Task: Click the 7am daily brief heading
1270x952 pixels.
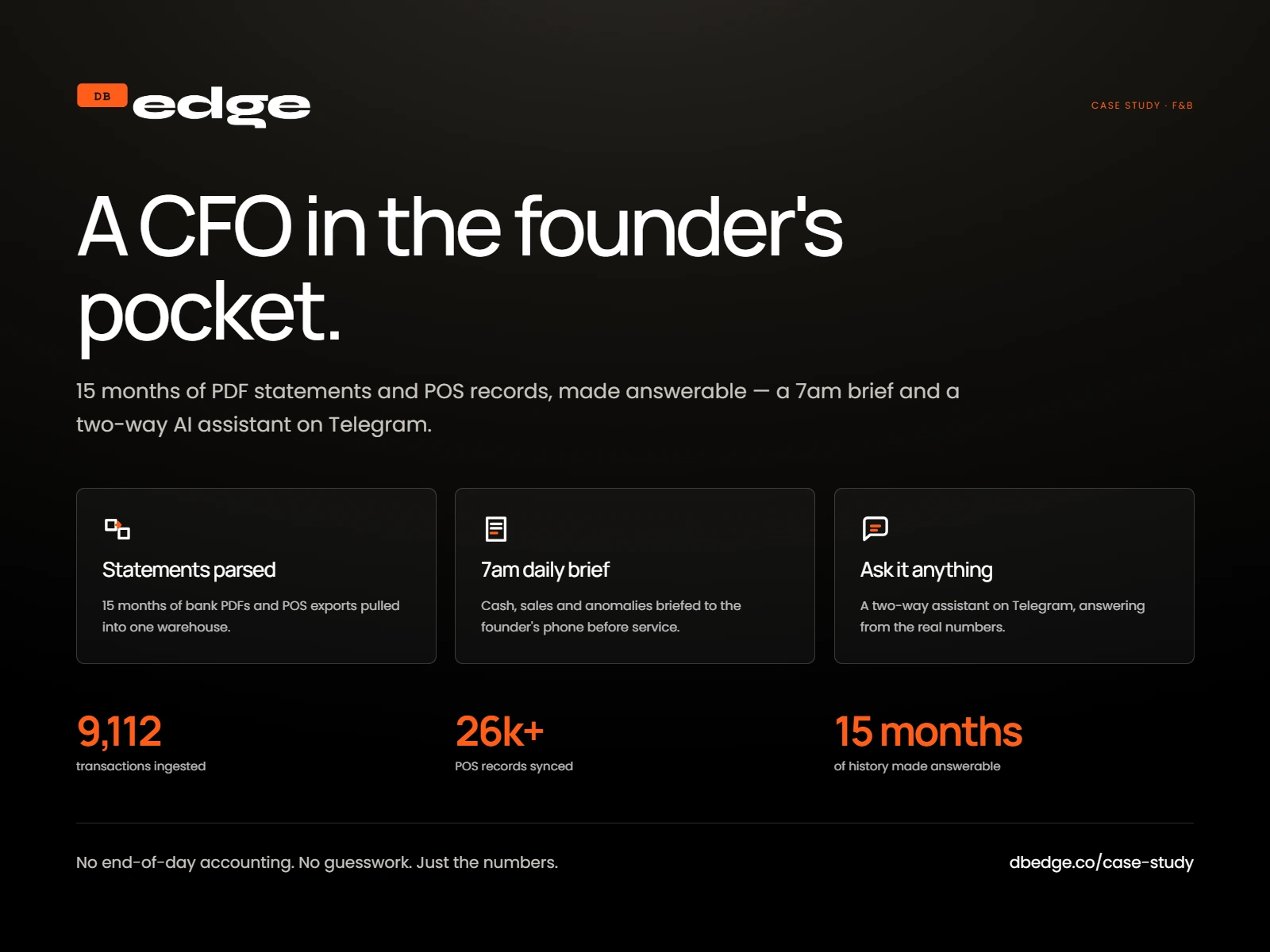Action: click(x=545, y=570)
